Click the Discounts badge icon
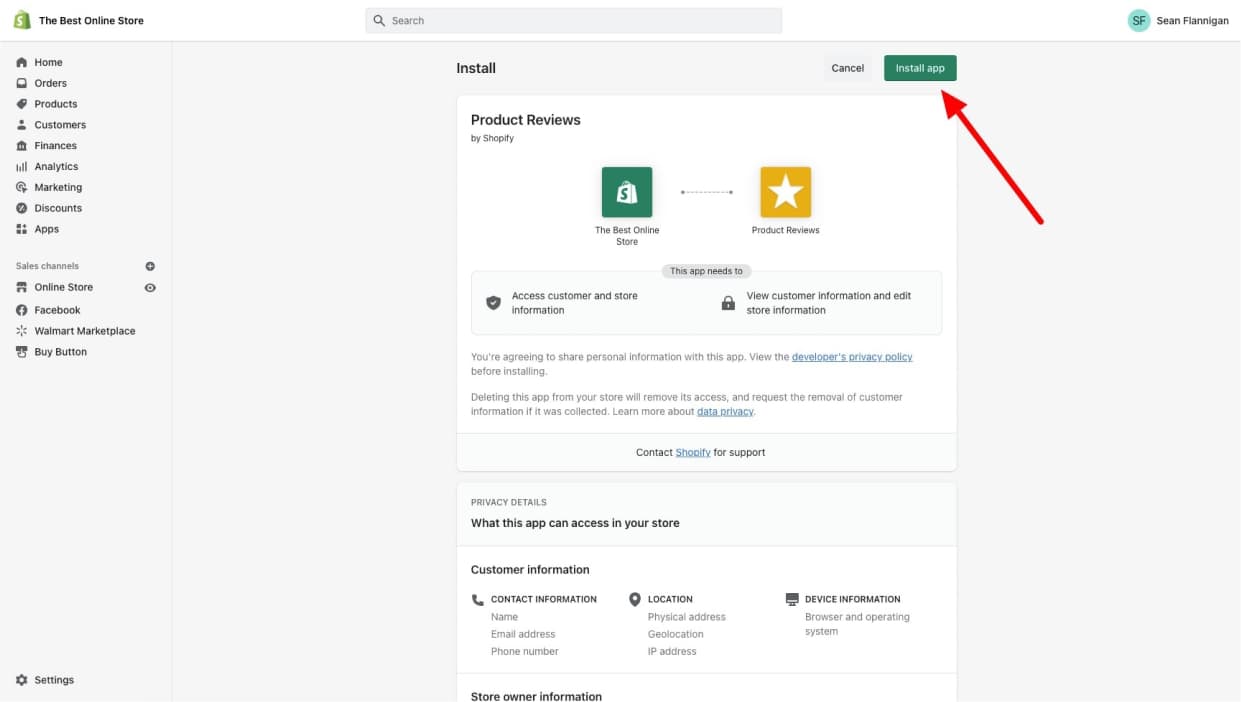This screenshot has width=1241, height=702. [22, 208]
